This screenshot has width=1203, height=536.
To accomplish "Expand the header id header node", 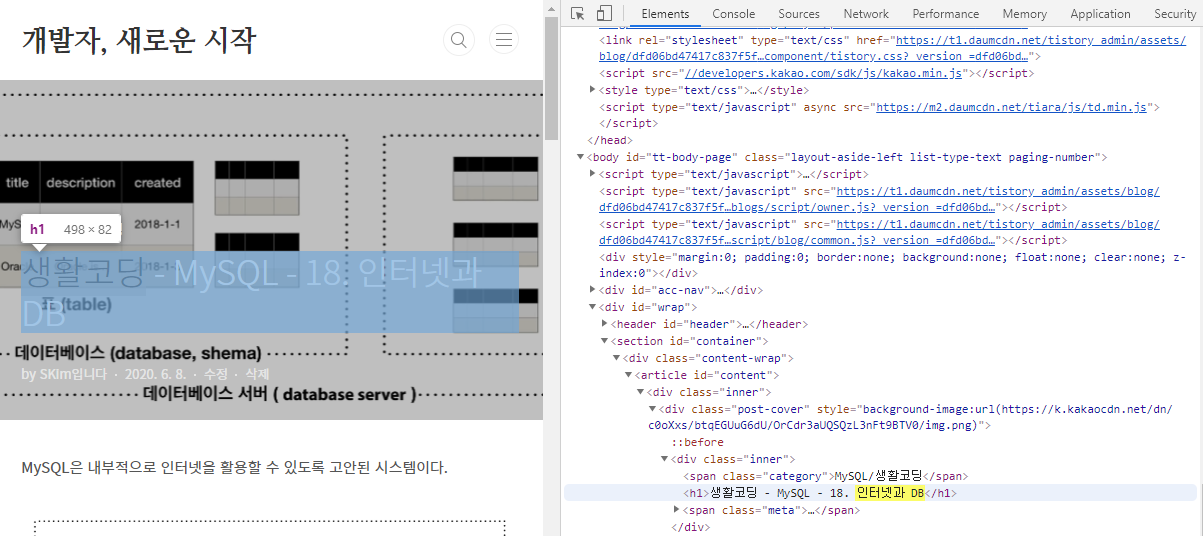I will tap(604, 324).
